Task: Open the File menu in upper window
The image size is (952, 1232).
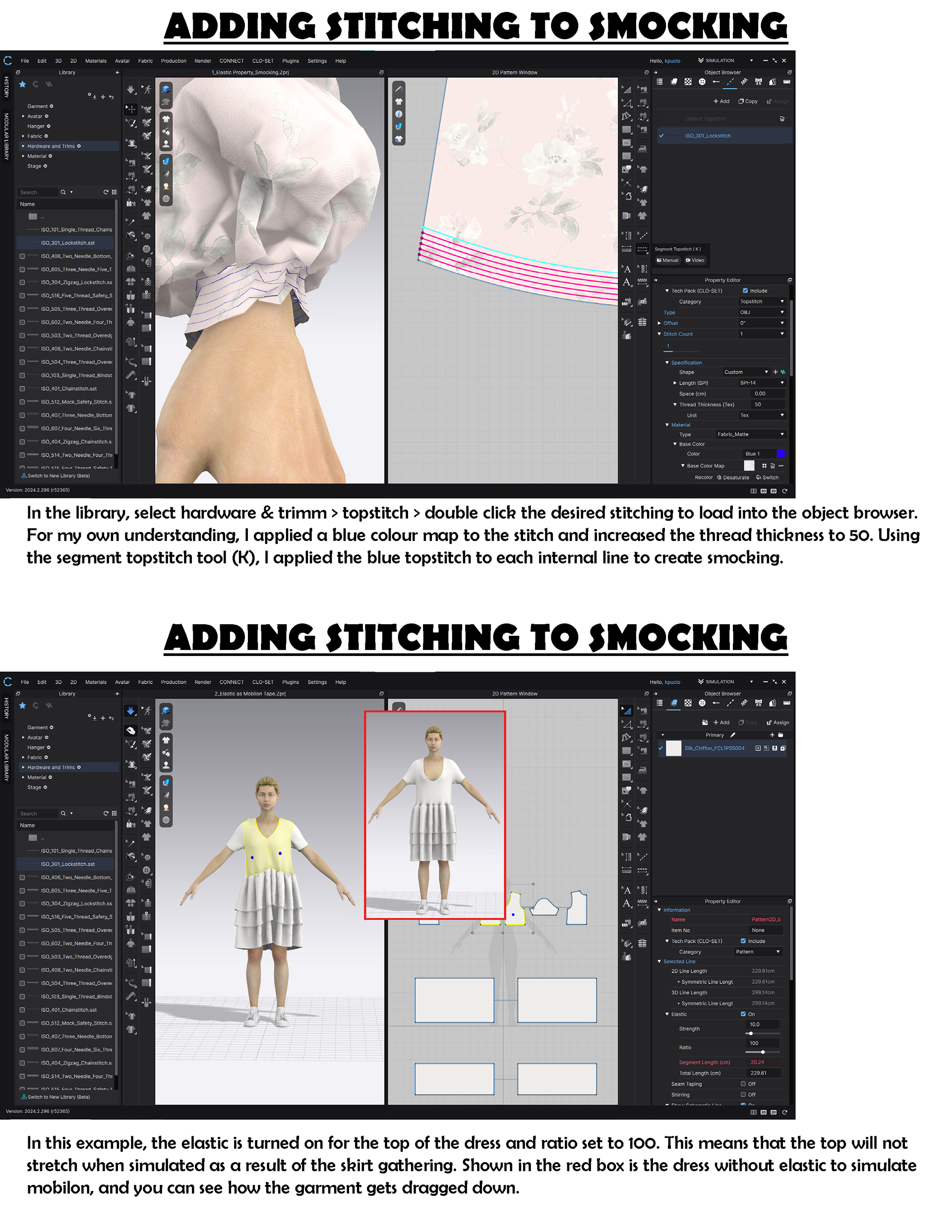Action: (x=25, y=61)
